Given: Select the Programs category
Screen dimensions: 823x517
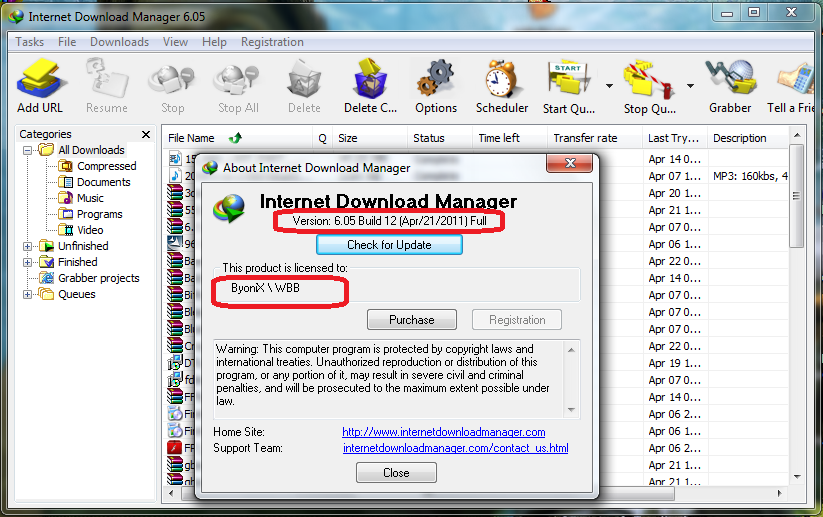Looking at the screenshot, I should (x=99, y=214).
